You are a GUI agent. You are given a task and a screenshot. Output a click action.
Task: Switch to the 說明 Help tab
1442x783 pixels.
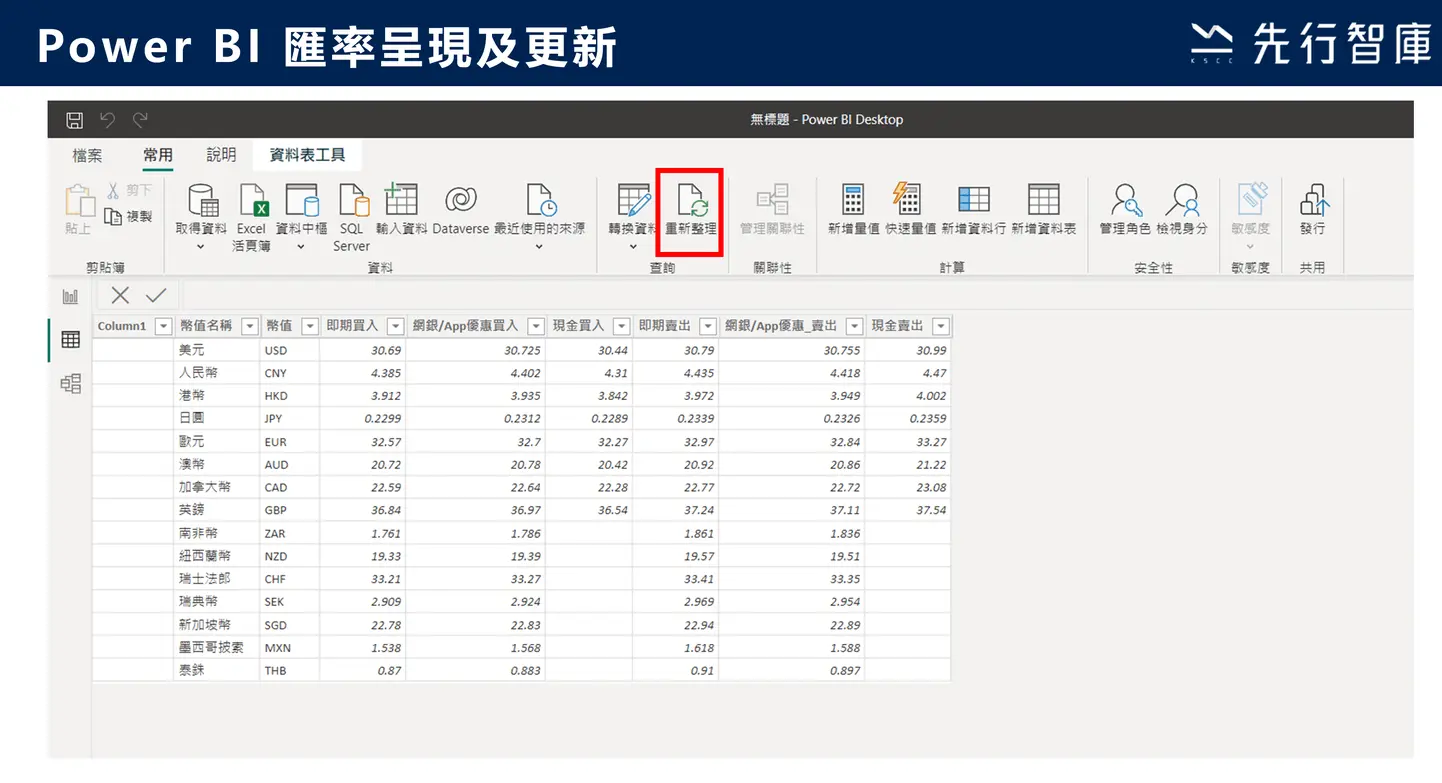(x=221, y=155)
